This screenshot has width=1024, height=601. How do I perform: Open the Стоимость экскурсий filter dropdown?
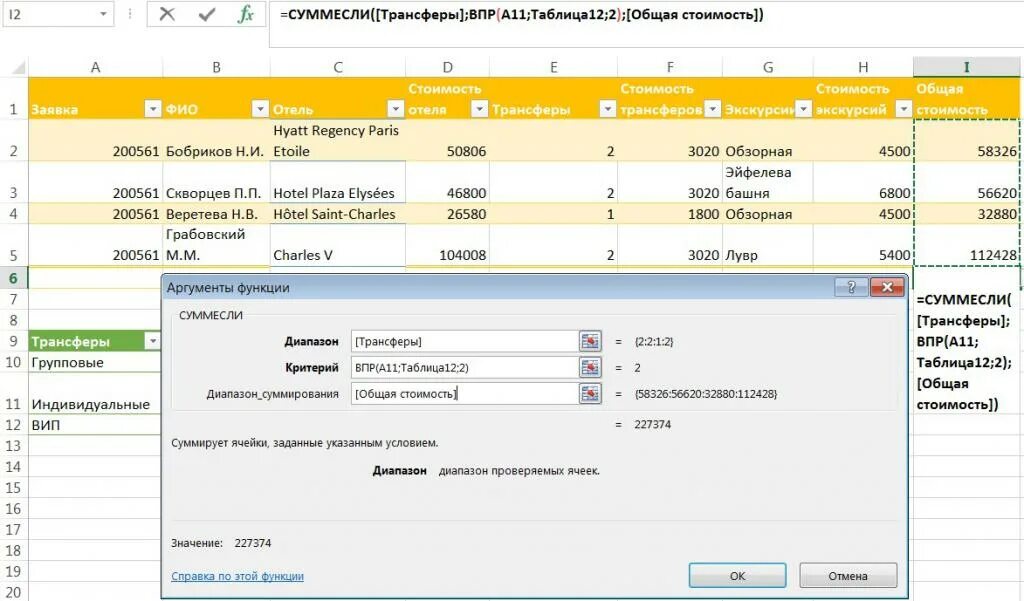click(x=903, y=109)
